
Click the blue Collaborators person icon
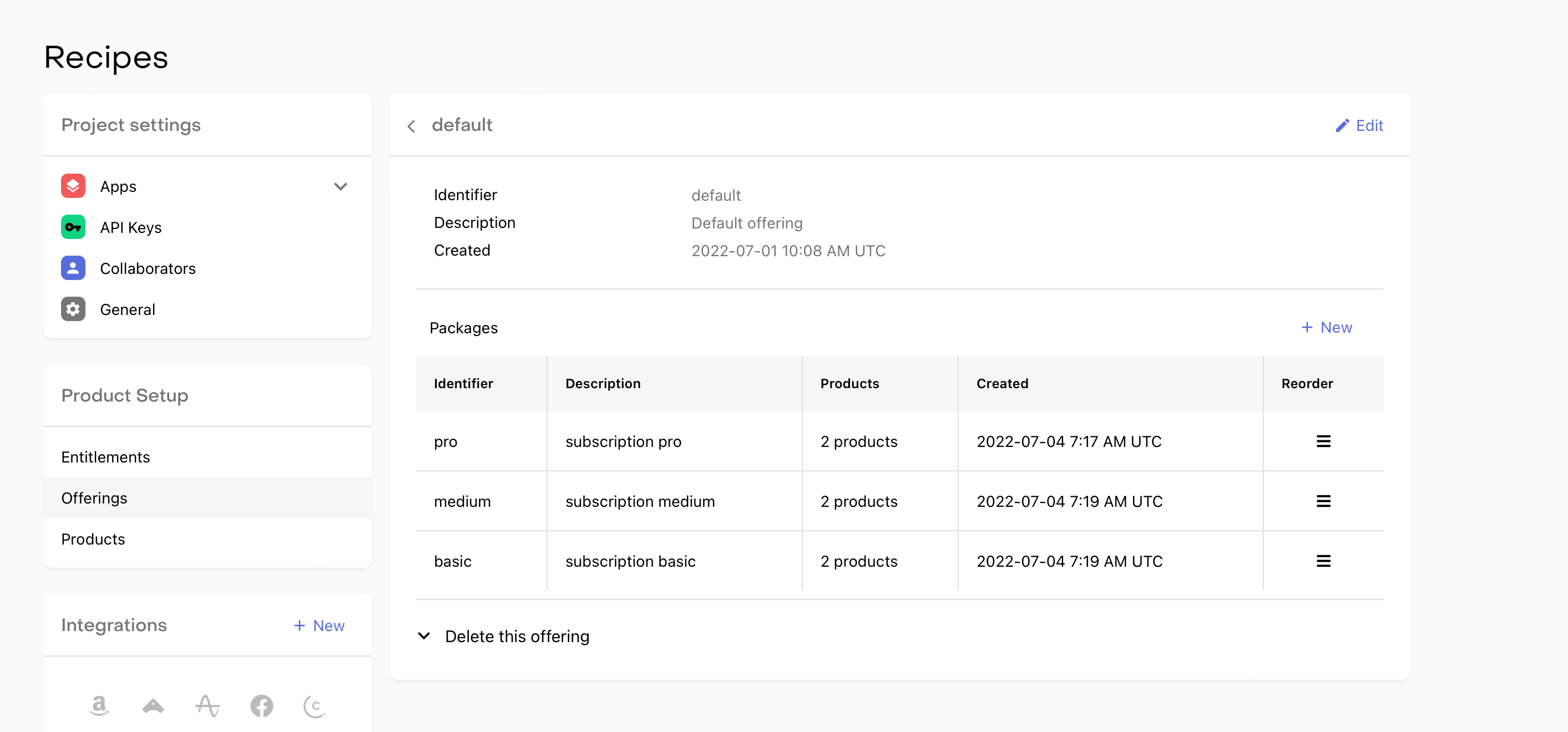coord(73,268)
